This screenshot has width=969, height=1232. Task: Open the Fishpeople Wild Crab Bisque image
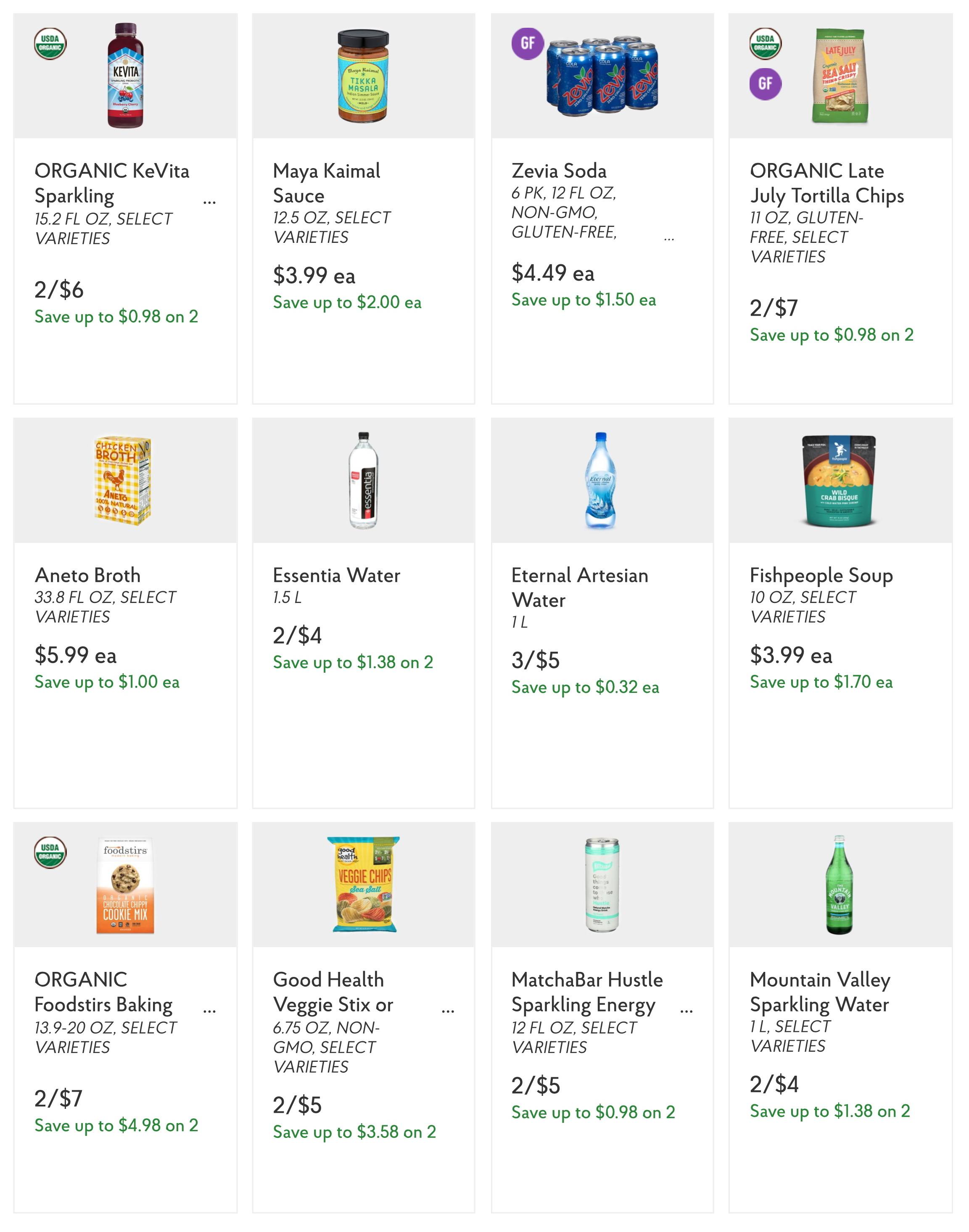[840, 481]
